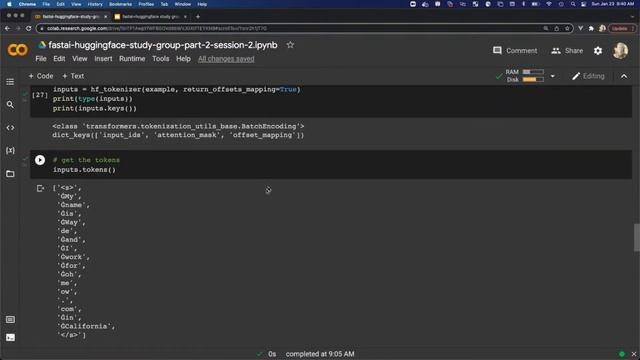Click the 'completed at 9:05 AM' status
Viewport: 640px width, 360px height.
320,354
